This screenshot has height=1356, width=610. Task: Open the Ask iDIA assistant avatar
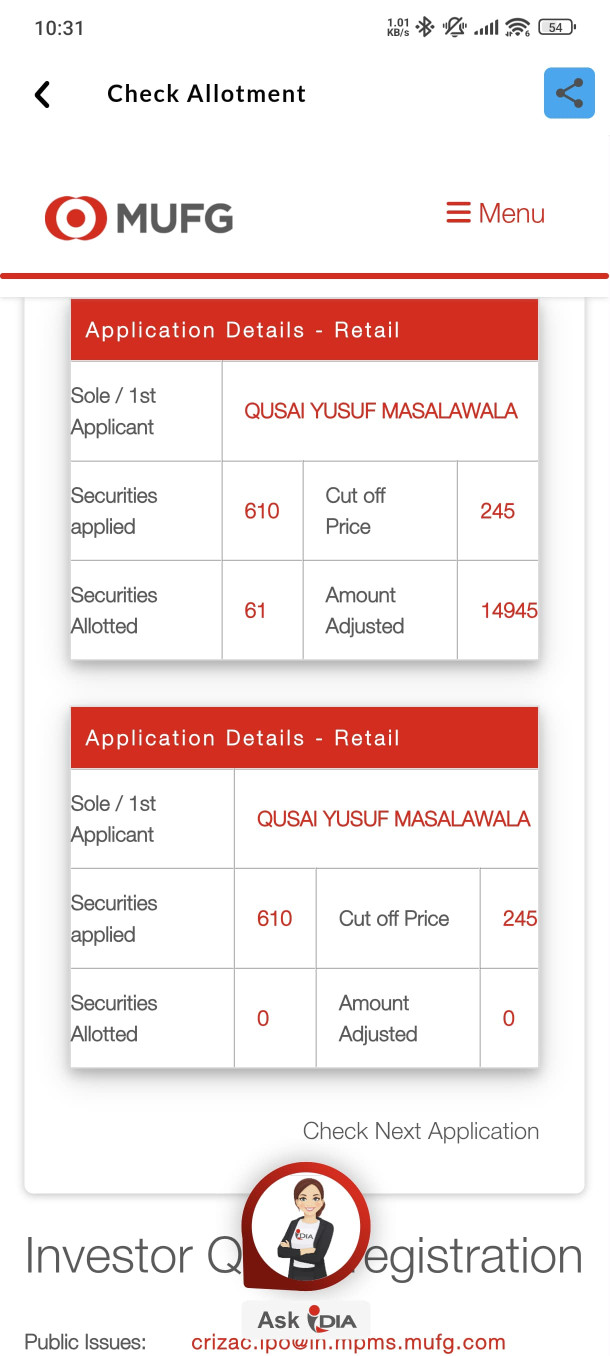(x=305, y=1230)
